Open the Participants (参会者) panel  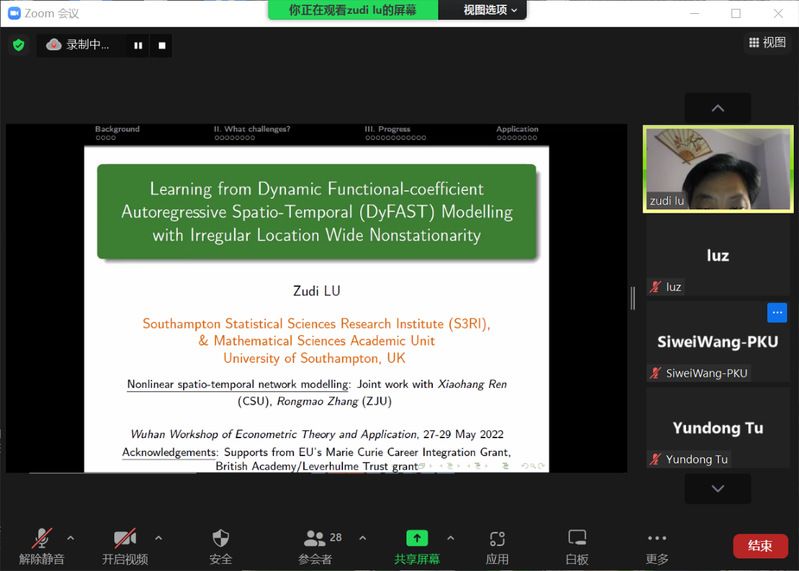coord(316,538)
